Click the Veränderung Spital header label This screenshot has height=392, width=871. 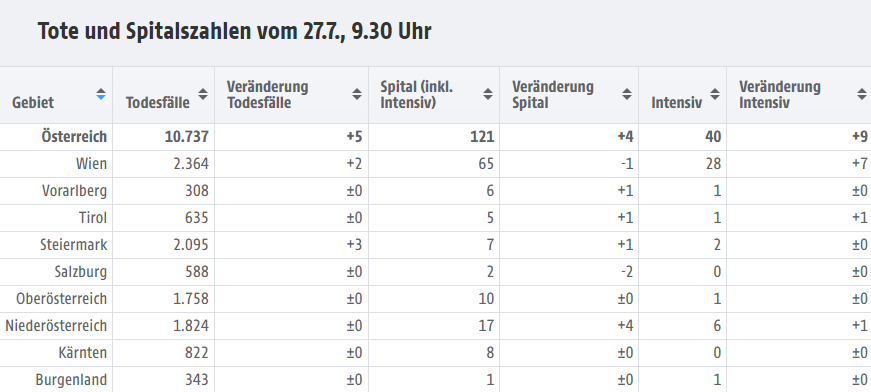coord(553,94)
